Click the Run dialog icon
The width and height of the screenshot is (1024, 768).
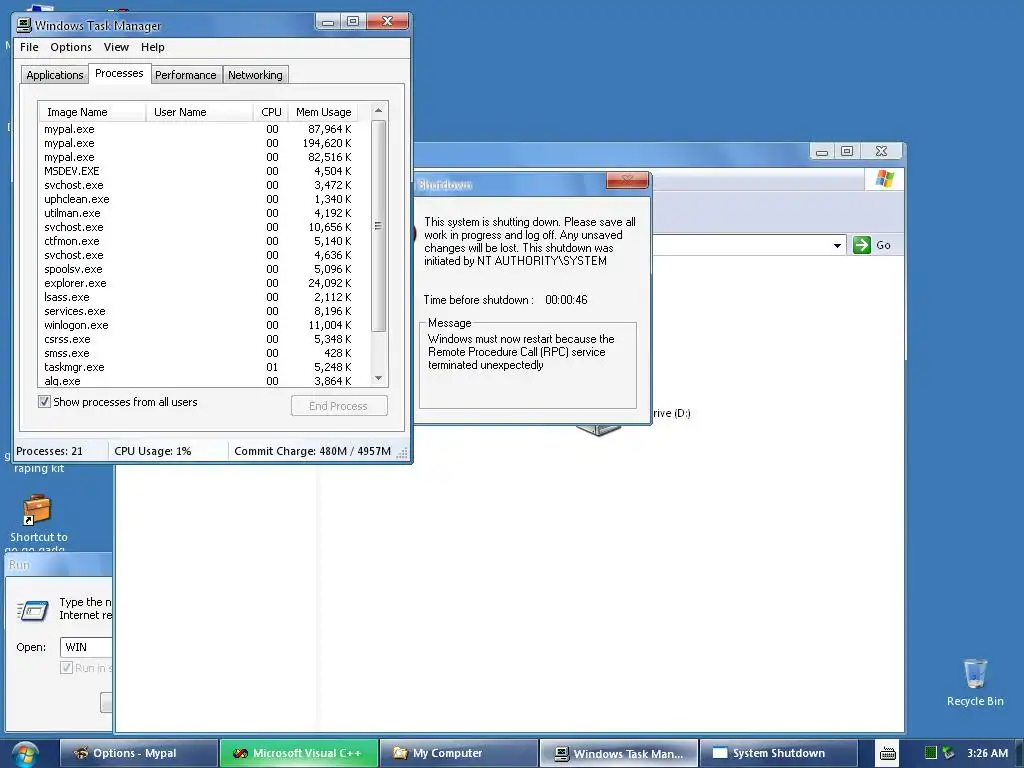[33, 611]
